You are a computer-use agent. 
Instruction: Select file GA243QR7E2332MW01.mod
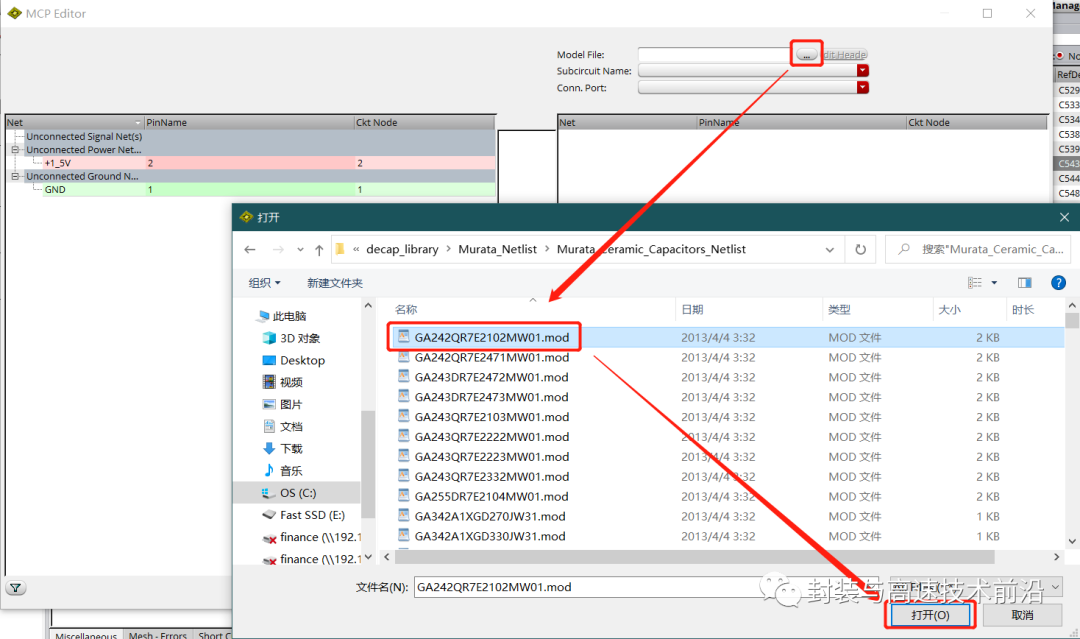pos(492,476)
